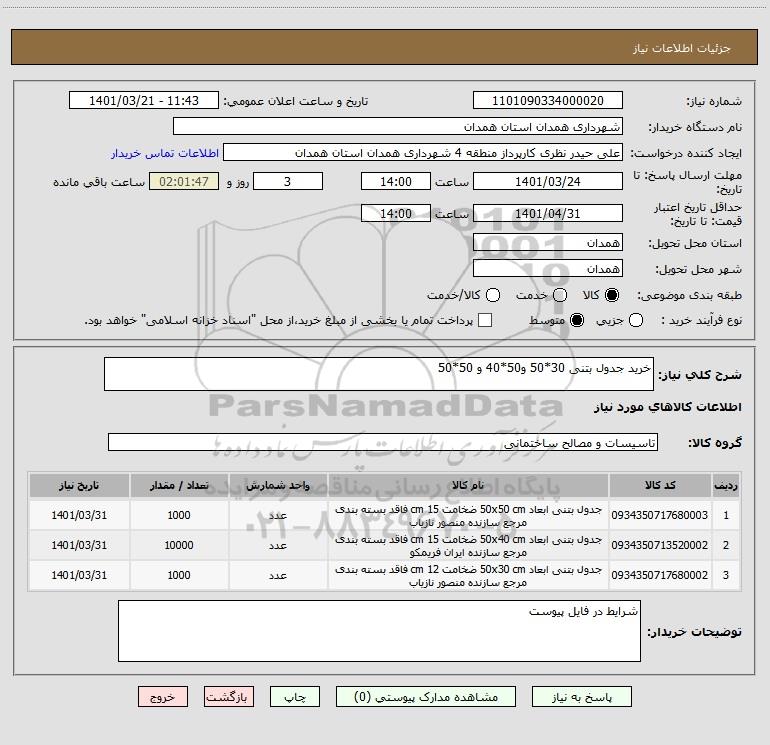Image resolution: width=770 pixels, height=745 pixels.
Task: Select the خدمت radio button
Action: click(560, 295)
